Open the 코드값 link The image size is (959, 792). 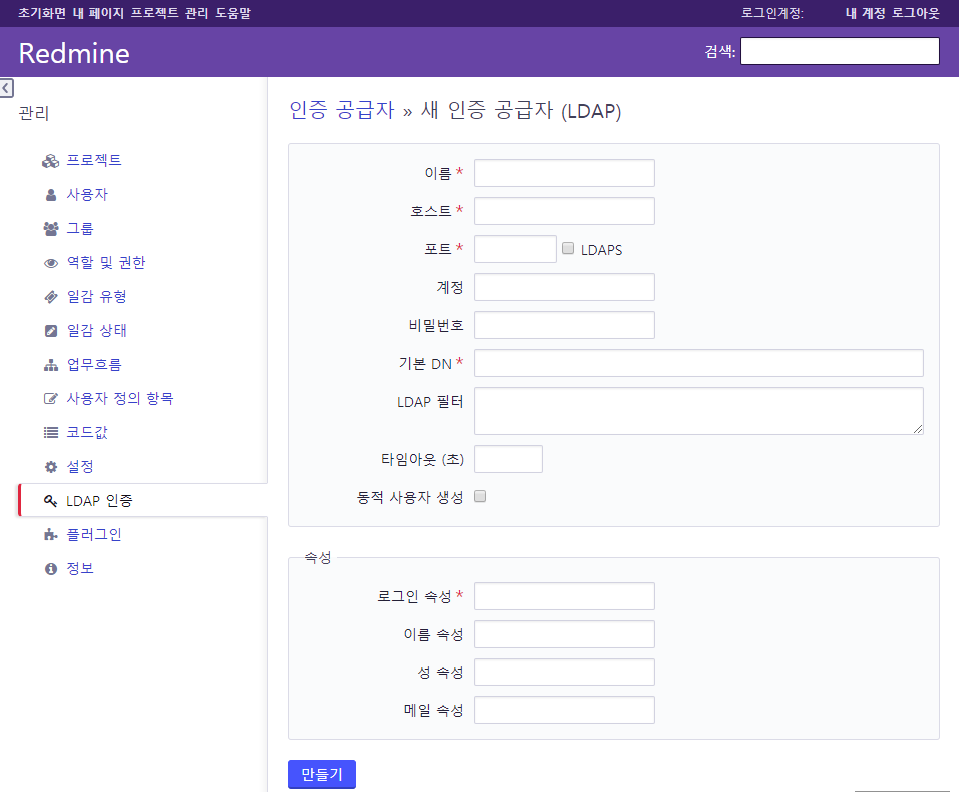(x=87, y=432)
